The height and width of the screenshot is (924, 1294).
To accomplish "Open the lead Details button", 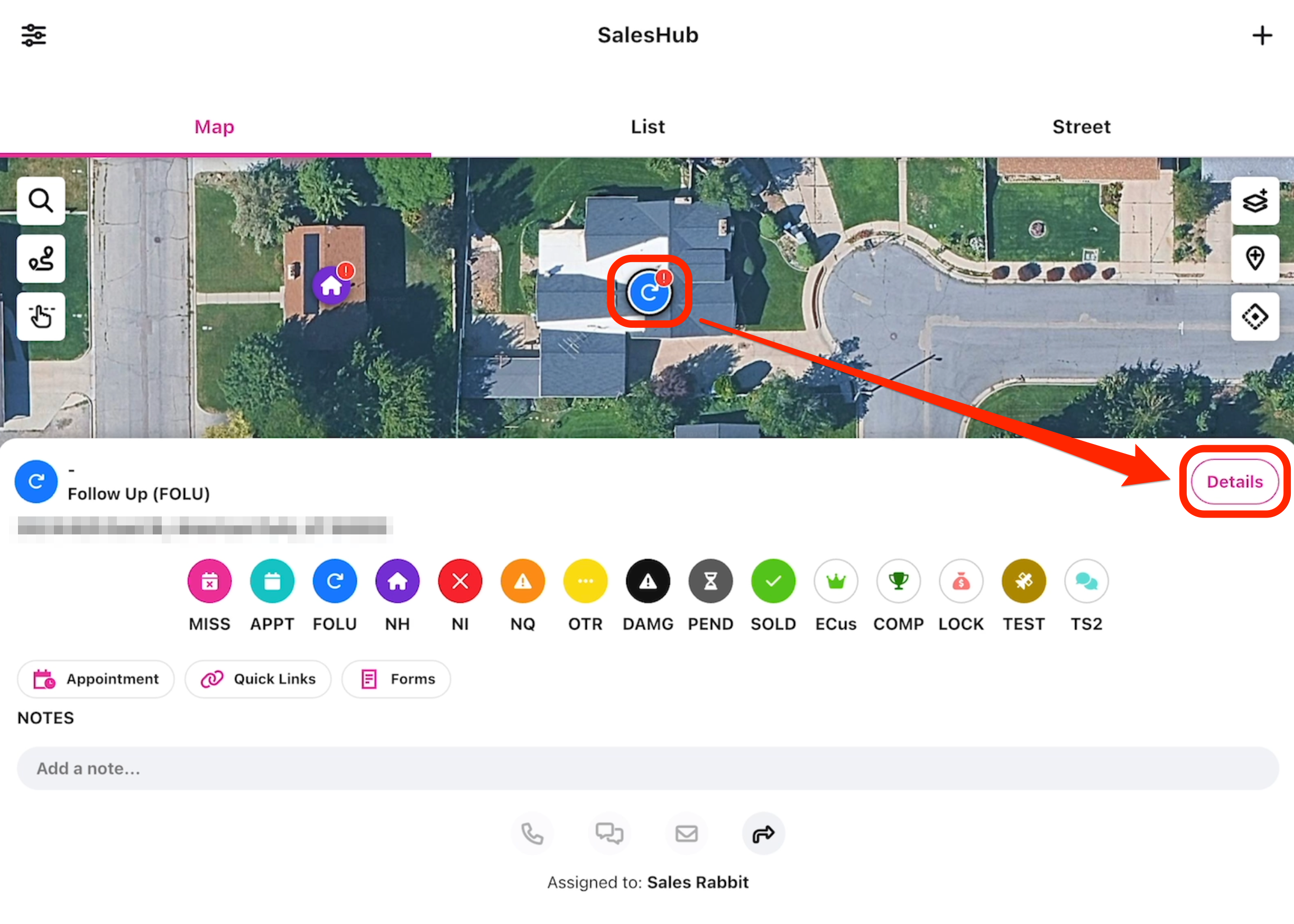I will (1235, 482).
